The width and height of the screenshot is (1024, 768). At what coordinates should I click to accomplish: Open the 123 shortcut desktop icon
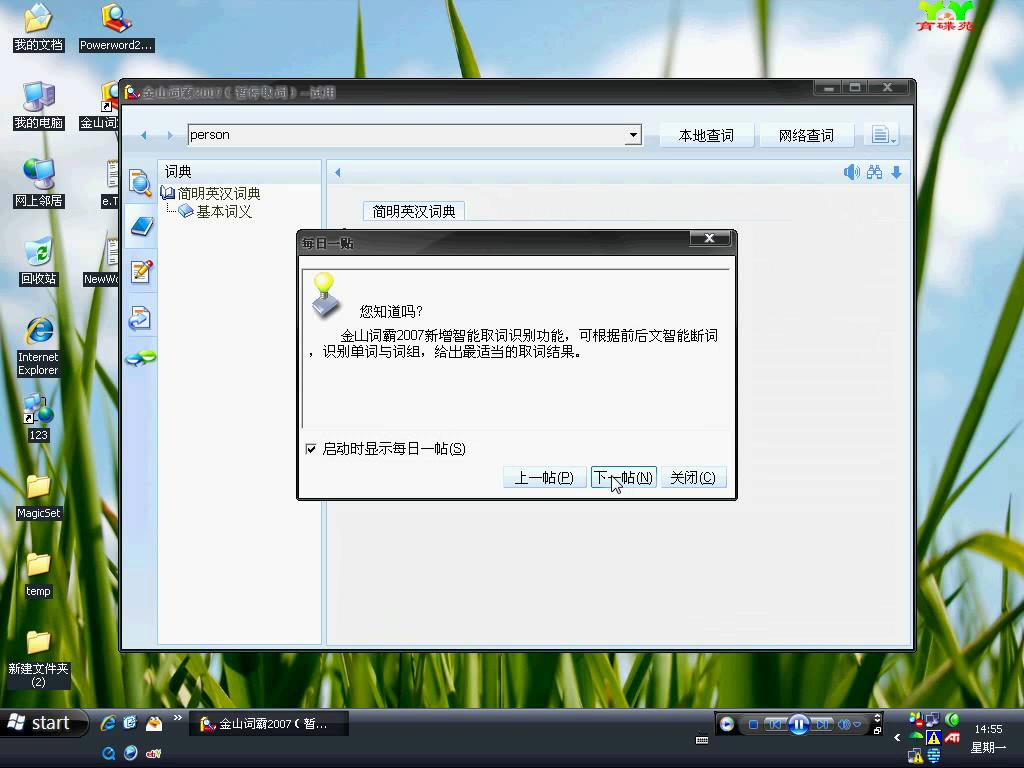point(39,417)
